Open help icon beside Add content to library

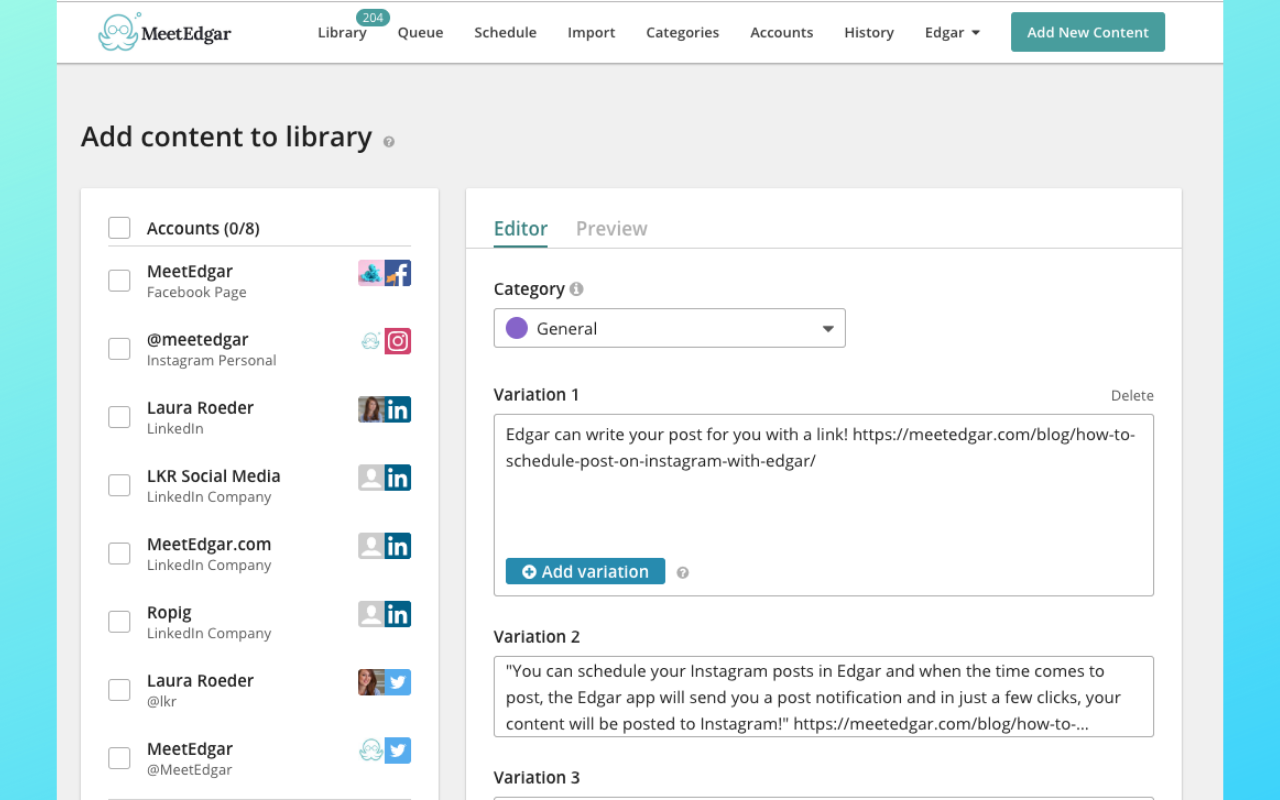point(389,142)
